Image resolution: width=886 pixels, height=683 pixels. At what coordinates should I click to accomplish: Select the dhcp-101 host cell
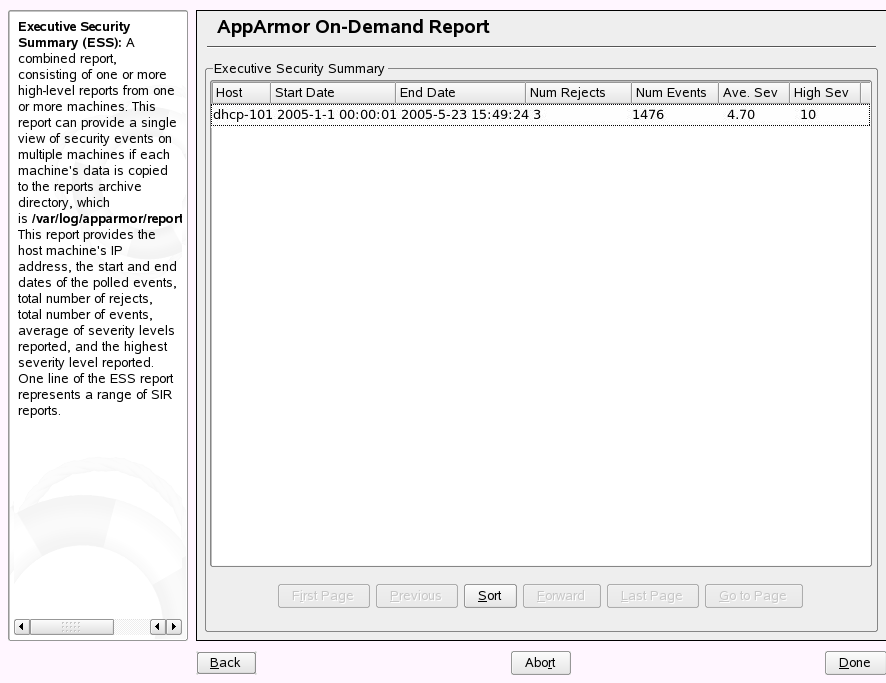coord(243,115)
